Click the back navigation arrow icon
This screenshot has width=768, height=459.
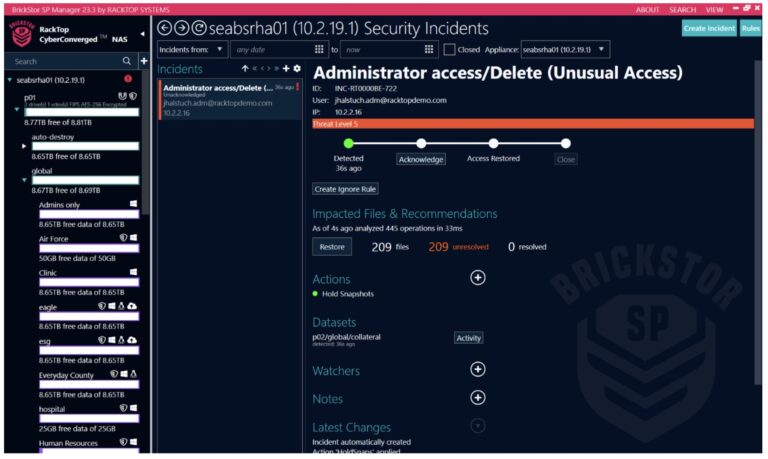pyautogui.click(x=165, y=28)
